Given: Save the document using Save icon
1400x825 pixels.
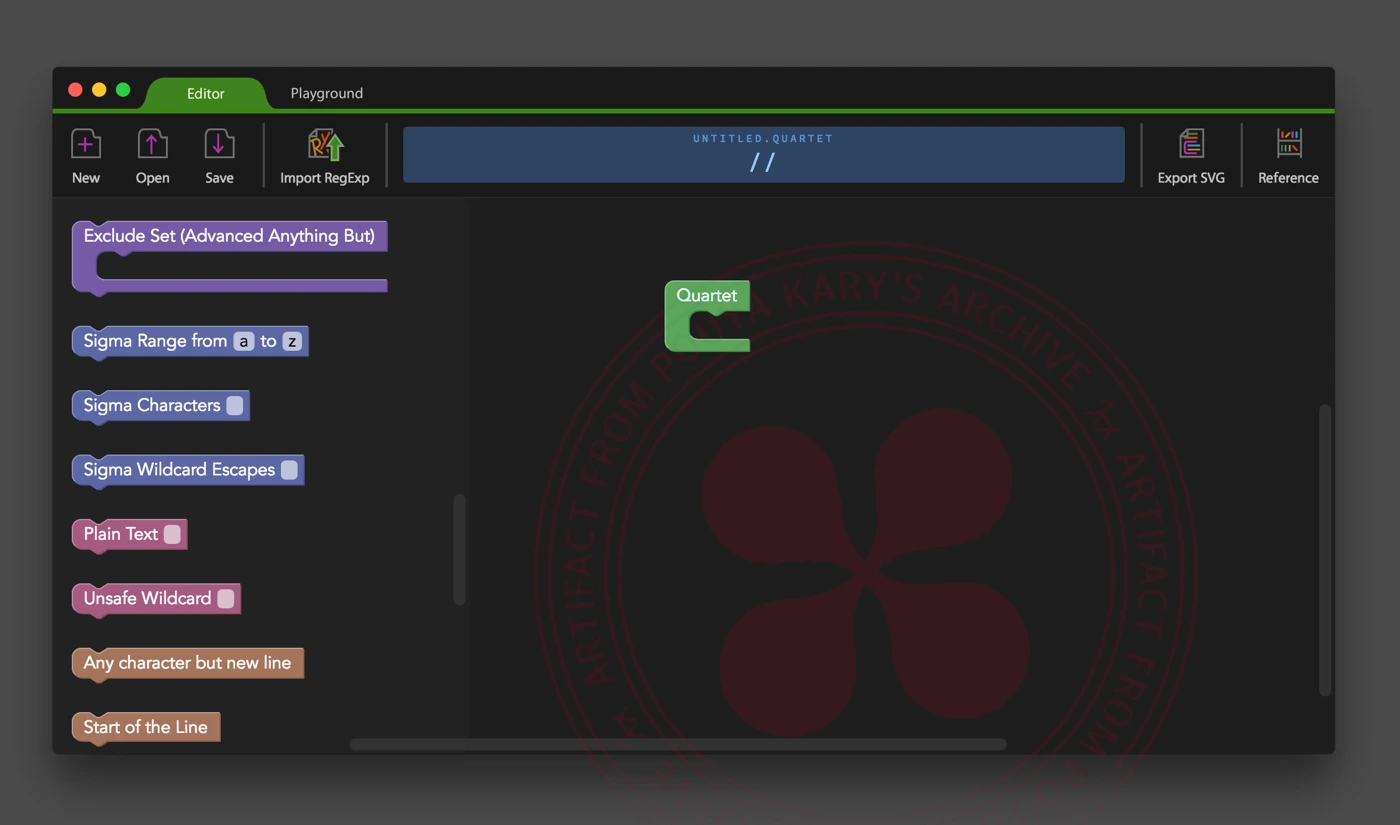Looking at the screenshot, I should [219, 146].
